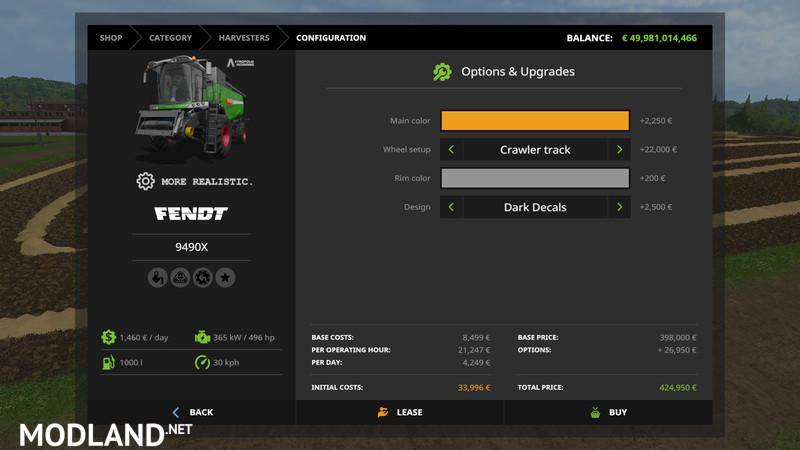Click the Back button
This screenshot has width=800, height=450.
coord(193,412)
